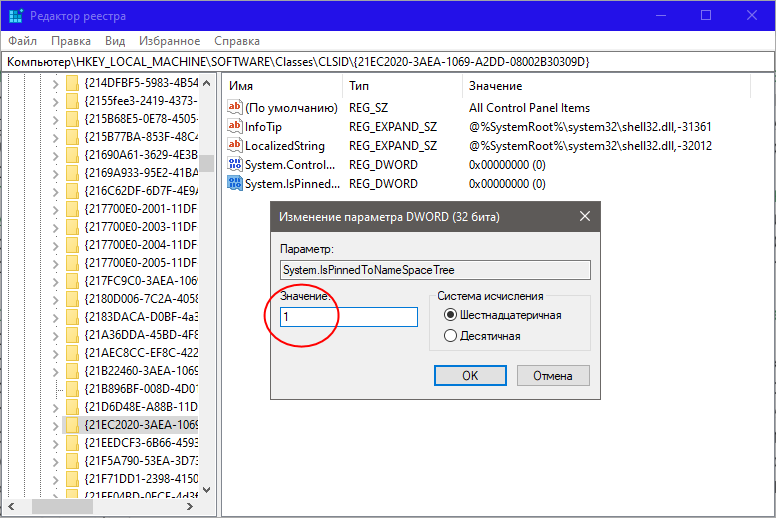Click the System.Control DWORD value icon
776x518 pixels.
coord(235,165)
